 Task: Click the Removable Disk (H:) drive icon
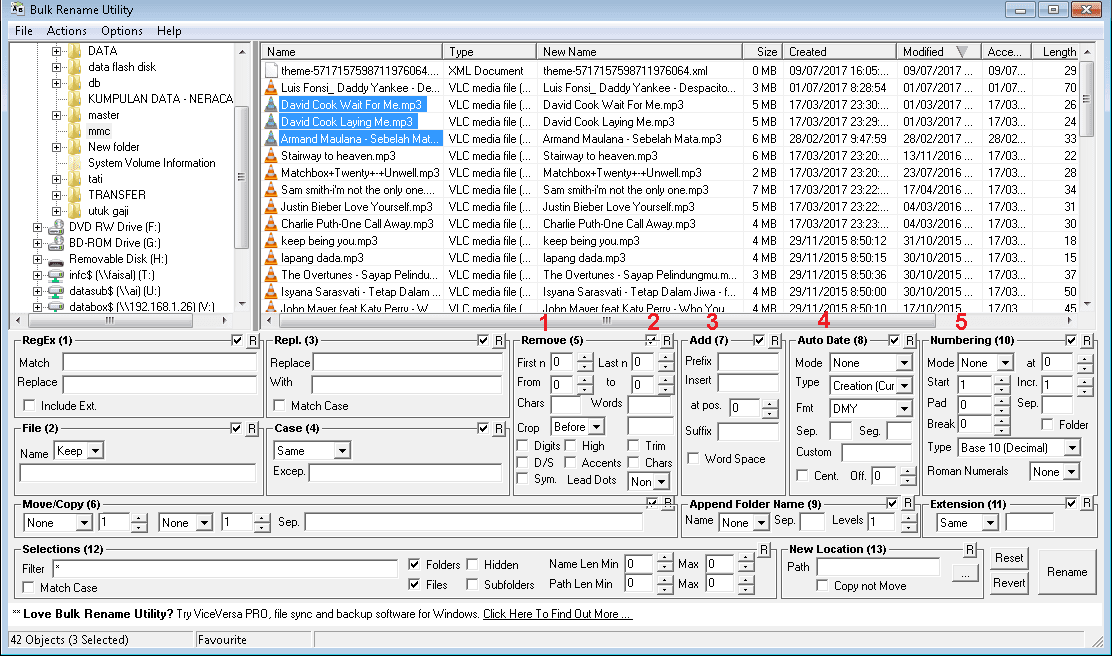(x=56, y=259)
